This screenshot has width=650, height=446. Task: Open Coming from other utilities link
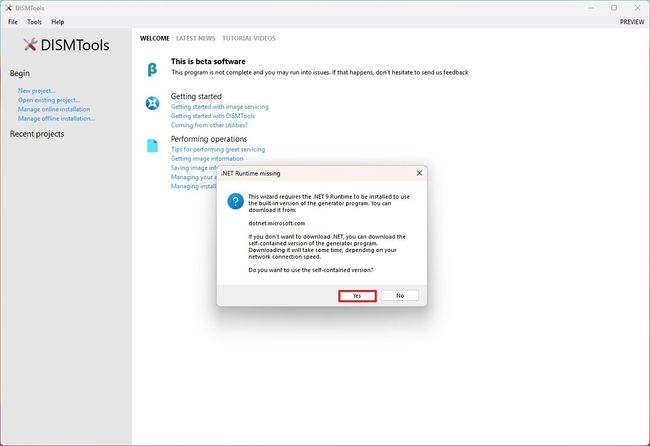(209, 125)
